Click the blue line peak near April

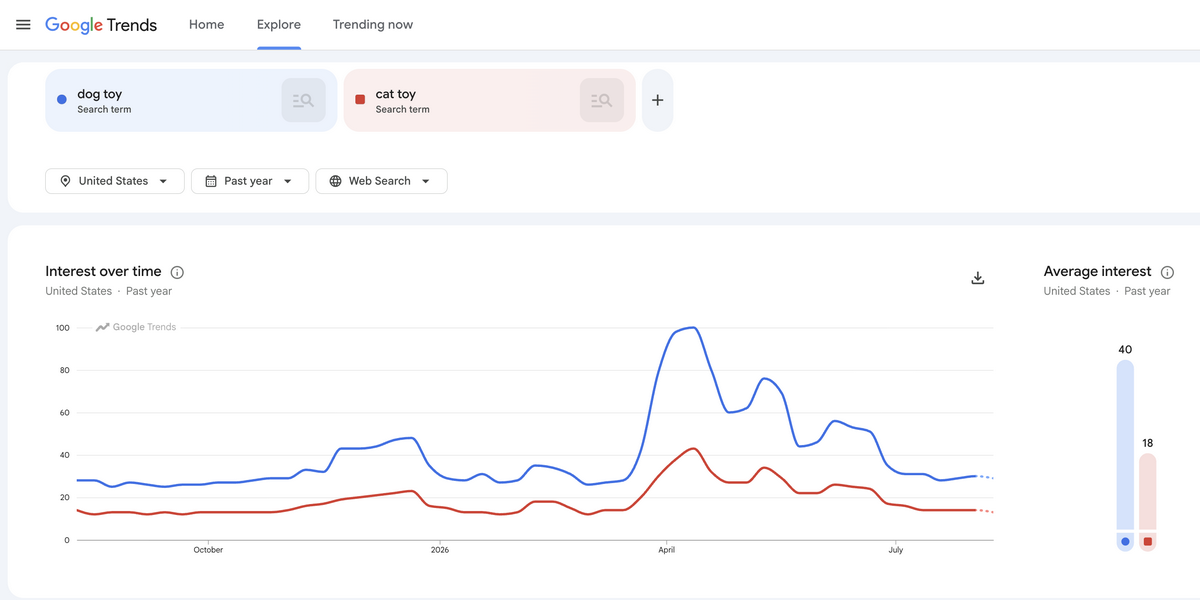692,328
